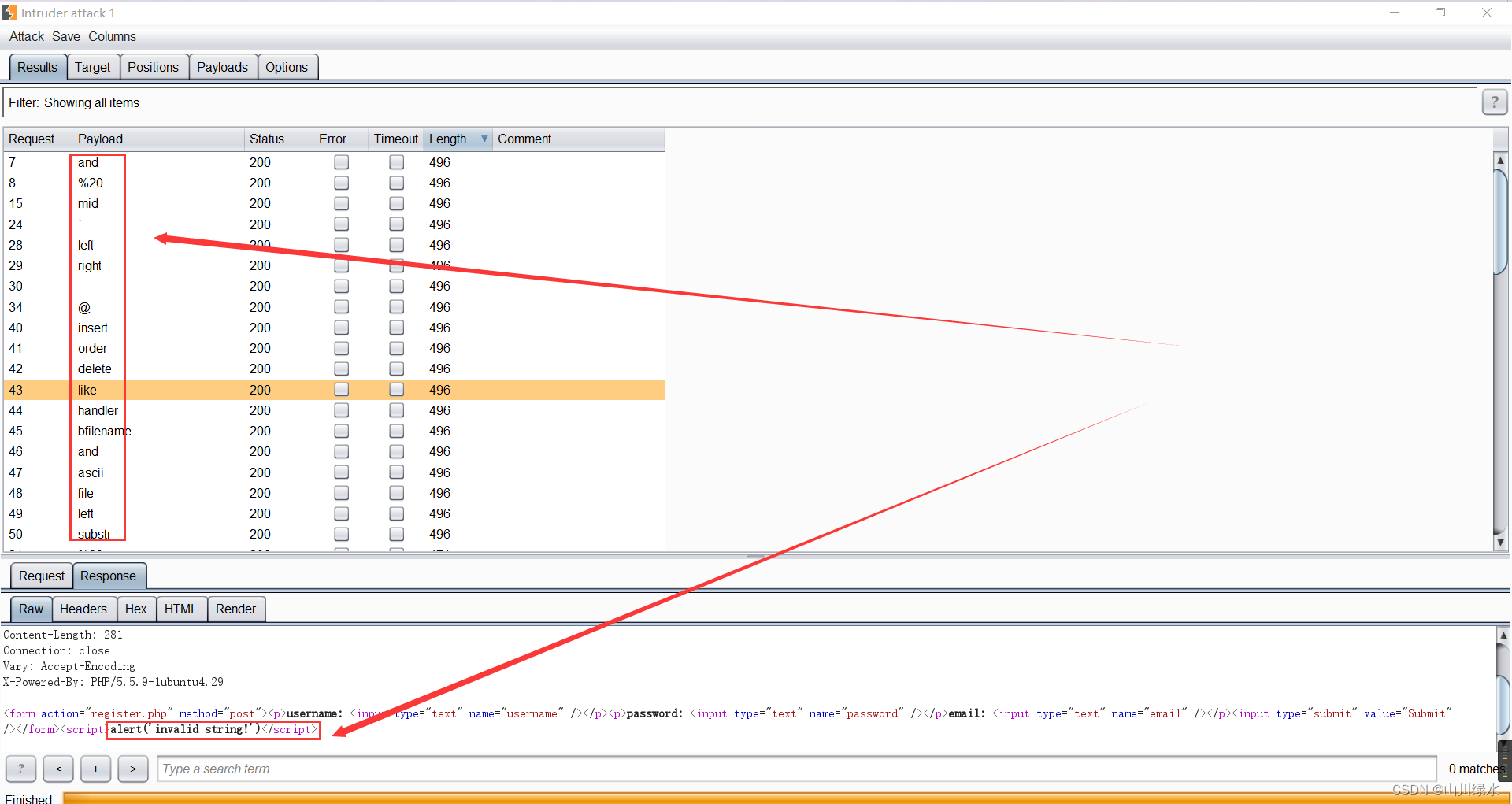This screenshot has height=804, width=1512.
Task: Select the row with payload 'mid'
Action: coord(335,203)
